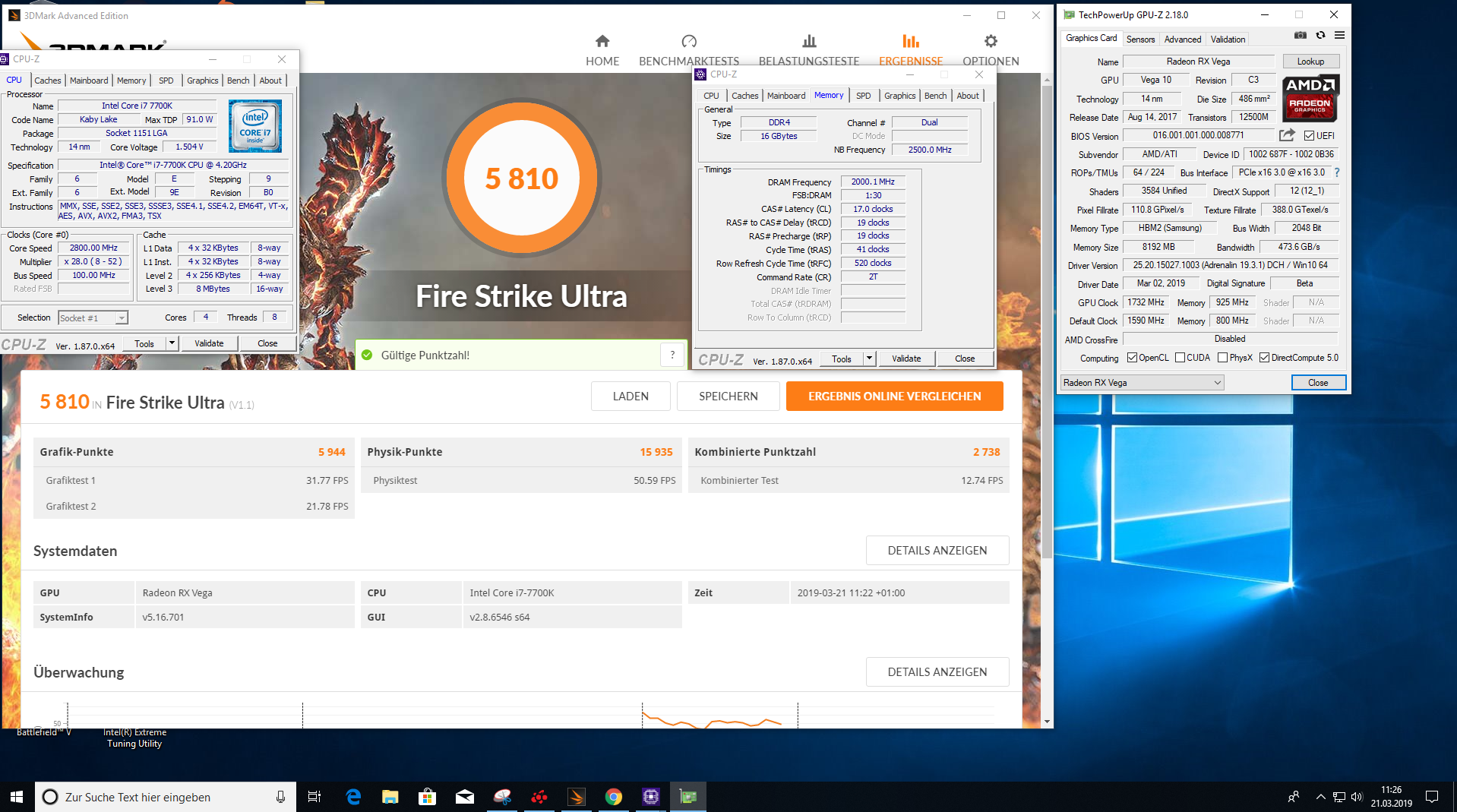
Task: Open the Graphics tab in CPU-Z Memory window
Action: pyautogui.click(x=899, y=96)
